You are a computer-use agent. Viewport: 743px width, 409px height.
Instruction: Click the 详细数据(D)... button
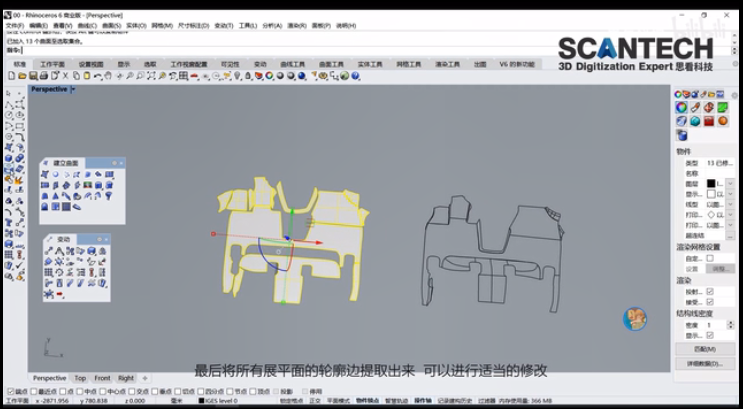(706, 363)
